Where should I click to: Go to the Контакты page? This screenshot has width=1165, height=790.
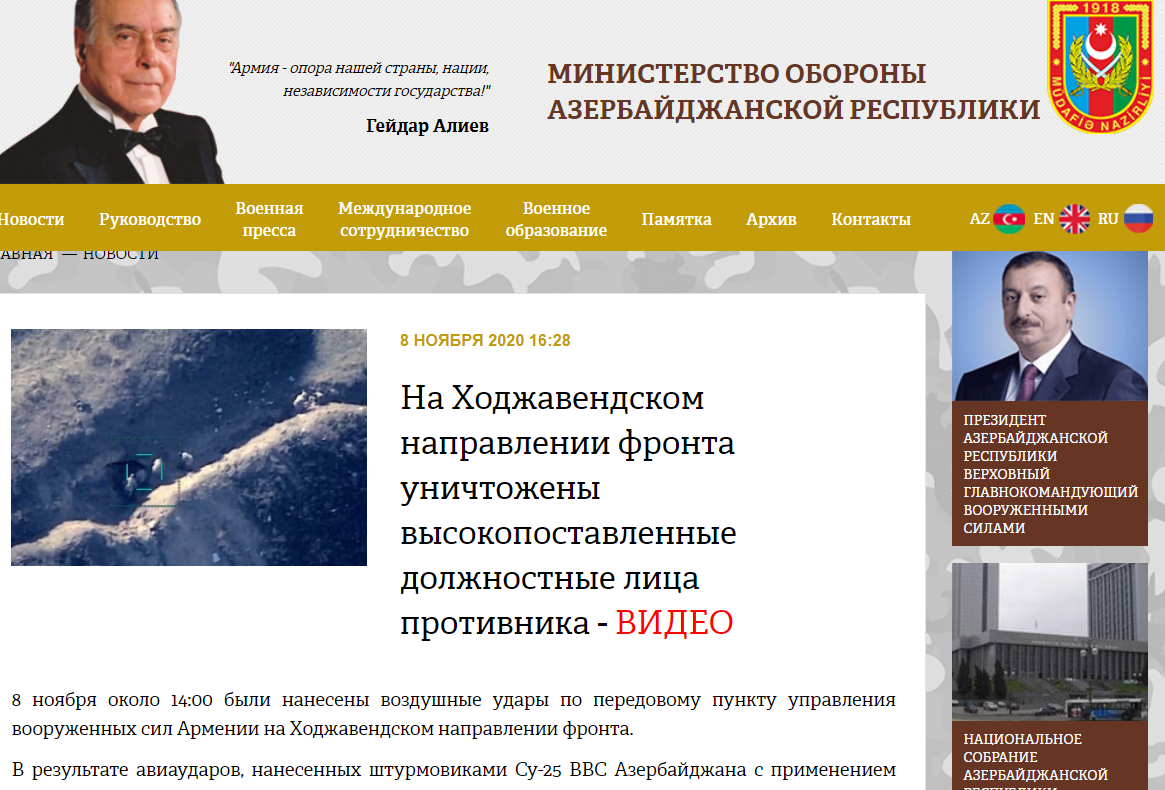(871, 219)
